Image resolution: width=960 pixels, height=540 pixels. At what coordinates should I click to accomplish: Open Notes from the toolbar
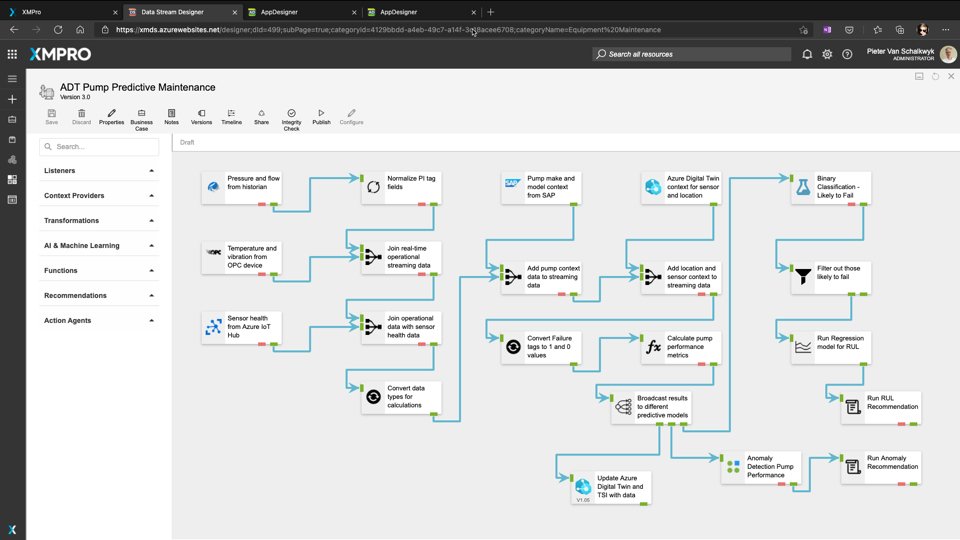(171, 116)
